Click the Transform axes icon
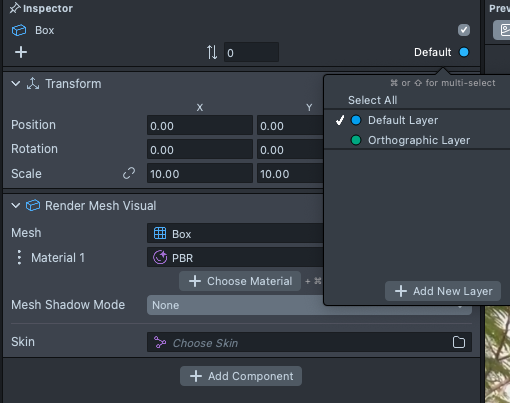510x403 pixels. coord(33,84)
